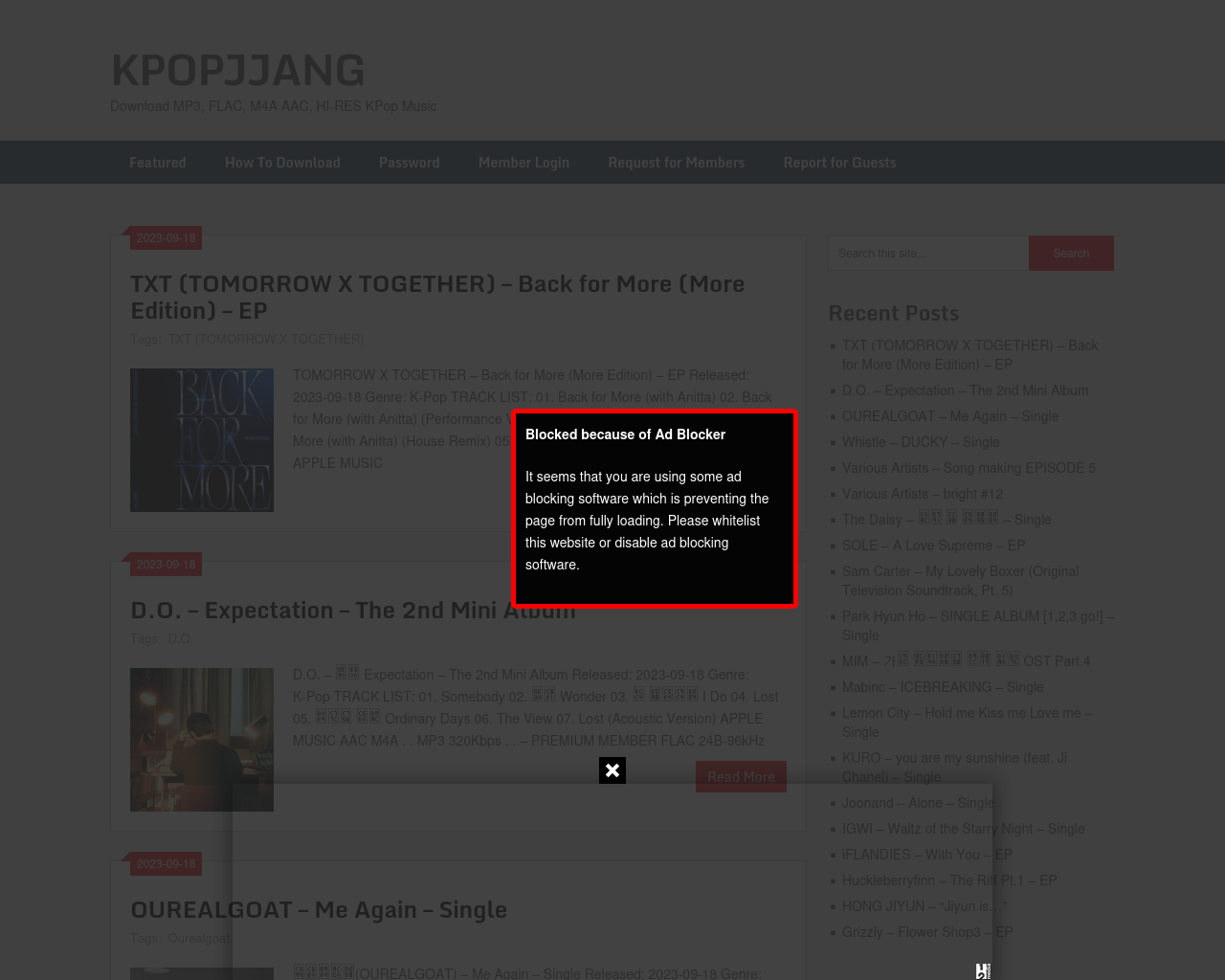This screenshot has height=980, width=1225.
Task: Open the Featured menu item
Action: pyautogui.click(x=158, y=163)
